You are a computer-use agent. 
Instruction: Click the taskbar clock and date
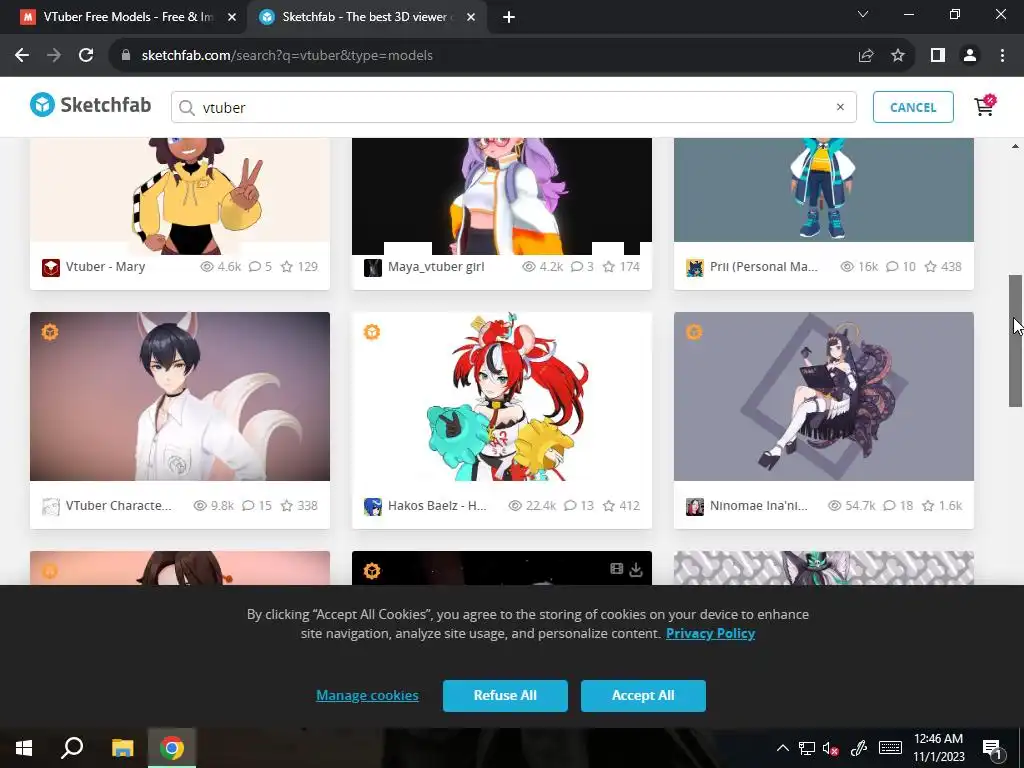click(938, 748)
